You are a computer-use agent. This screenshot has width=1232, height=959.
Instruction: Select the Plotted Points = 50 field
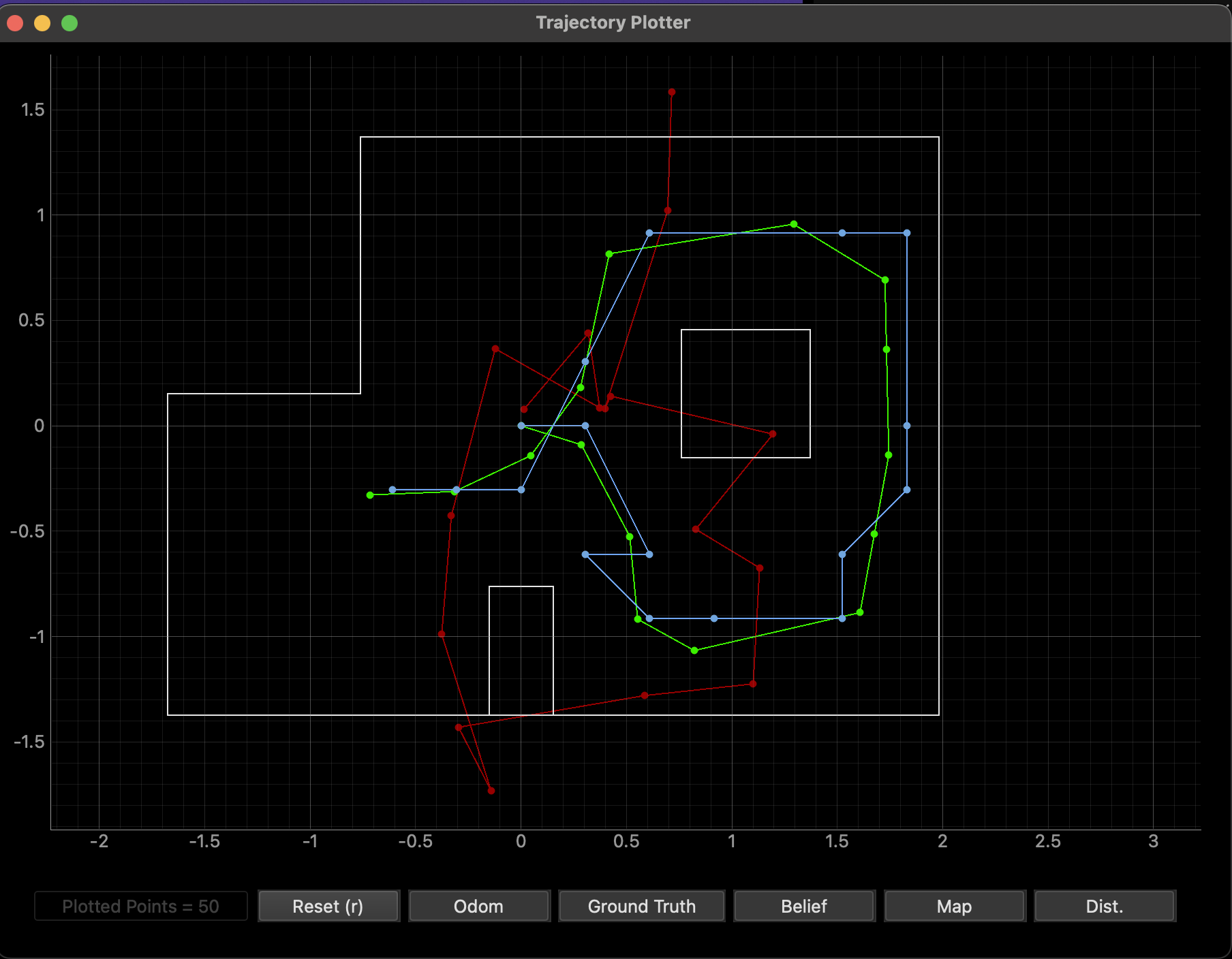point(141,906)
